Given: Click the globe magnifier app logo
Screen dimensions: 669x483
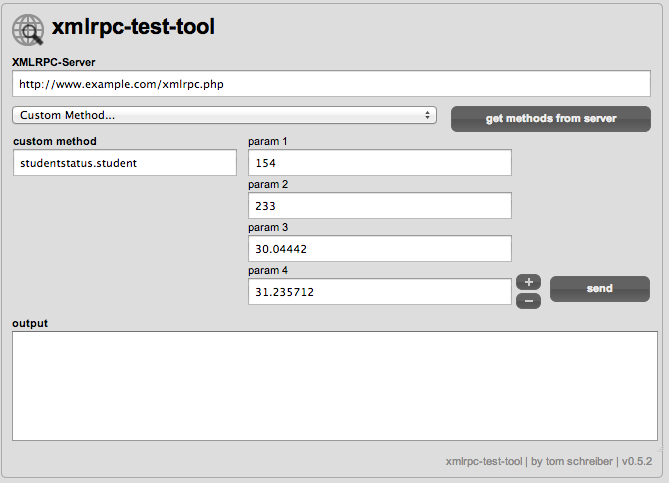Looking at the screenshot, I should tap(28, 30).
